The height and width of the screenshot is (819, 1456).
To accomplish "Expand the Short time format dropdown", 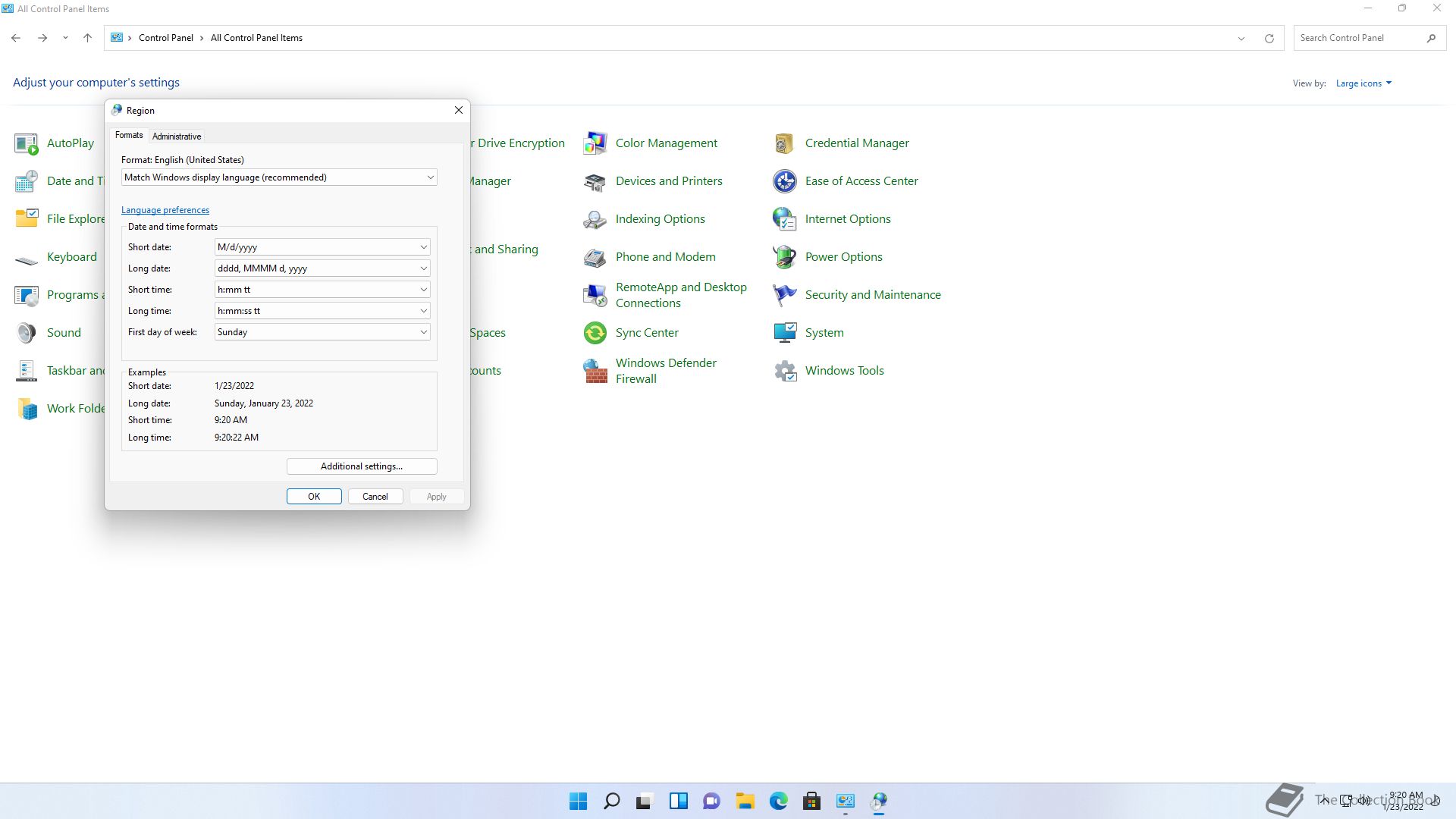I will point(322,290).
